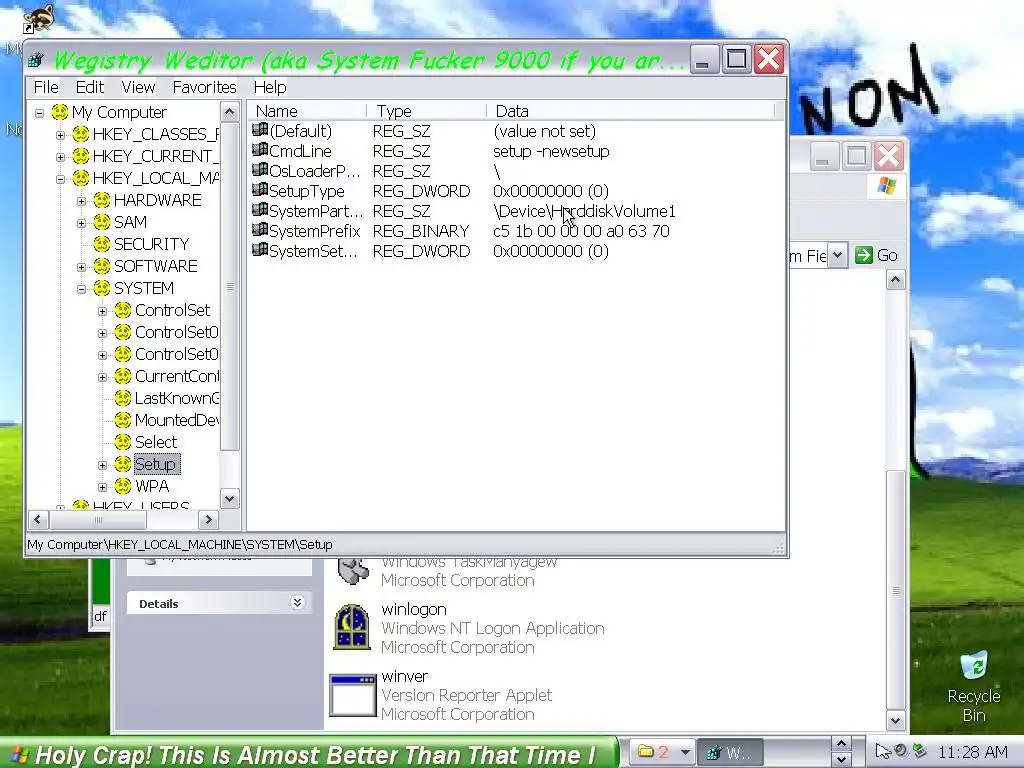Viewport: 1024px width, 768px height.
Task: Open the Favorites menu
Action: click(x=204, y=88)
